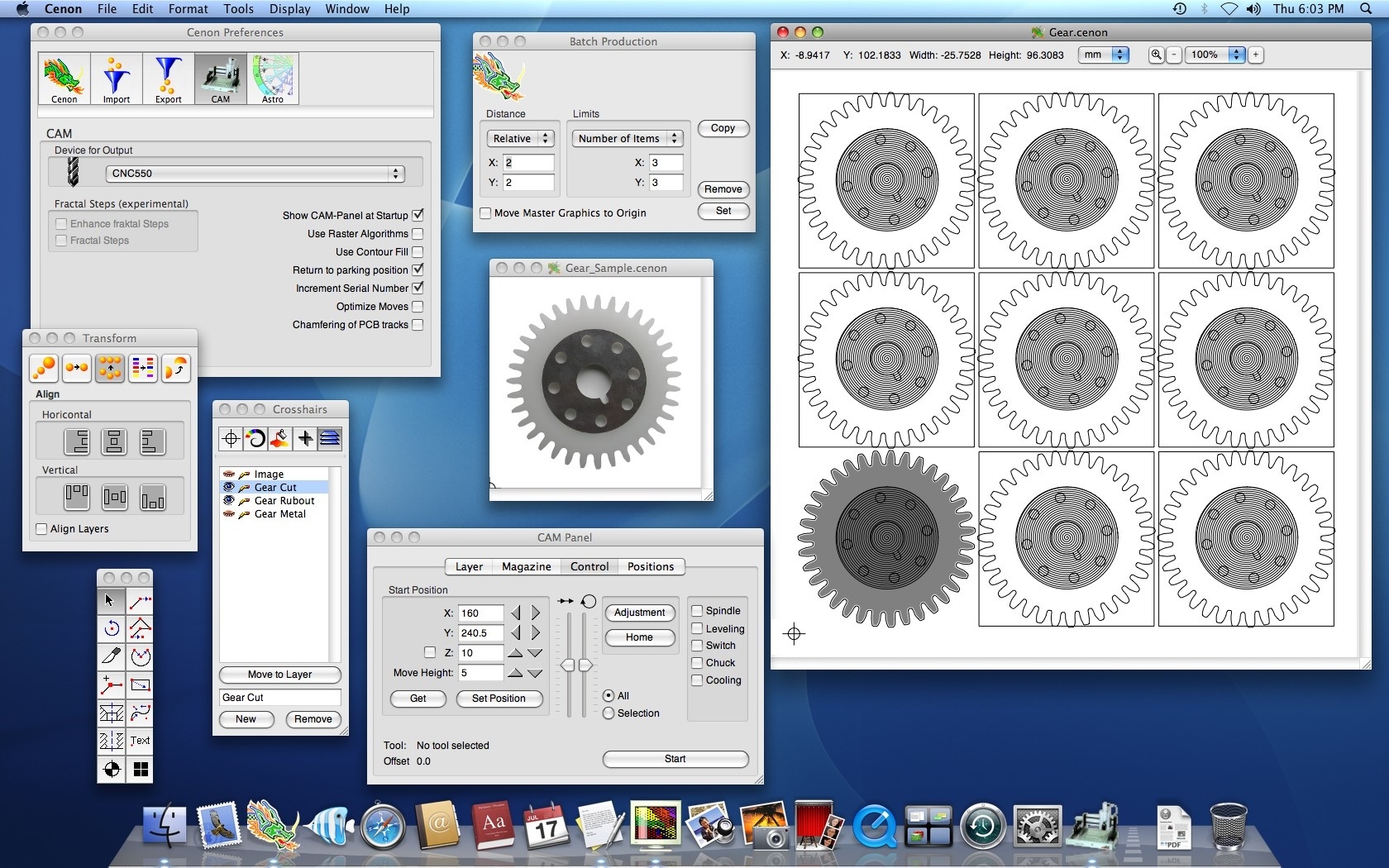This screenshot has height=868, width=1389.
Task: Select the Selection radio button
Action: coord(609,713)
